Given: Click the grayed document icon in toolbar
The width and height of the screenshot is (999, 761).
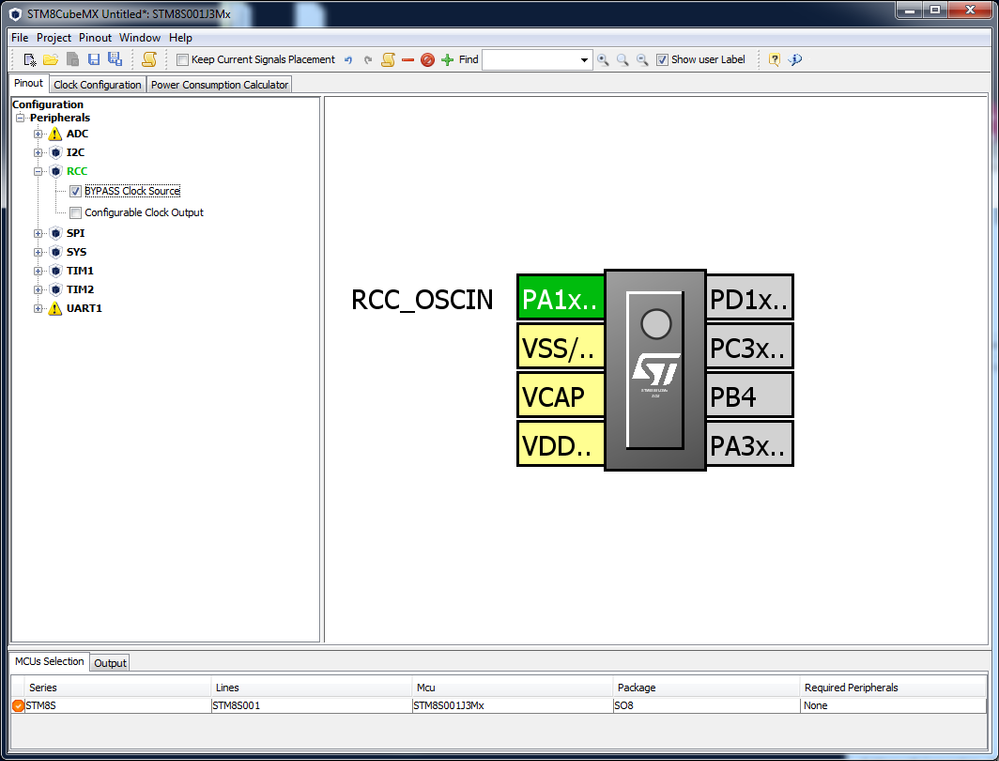Looking at the screenshot, I should coord(73,60).
